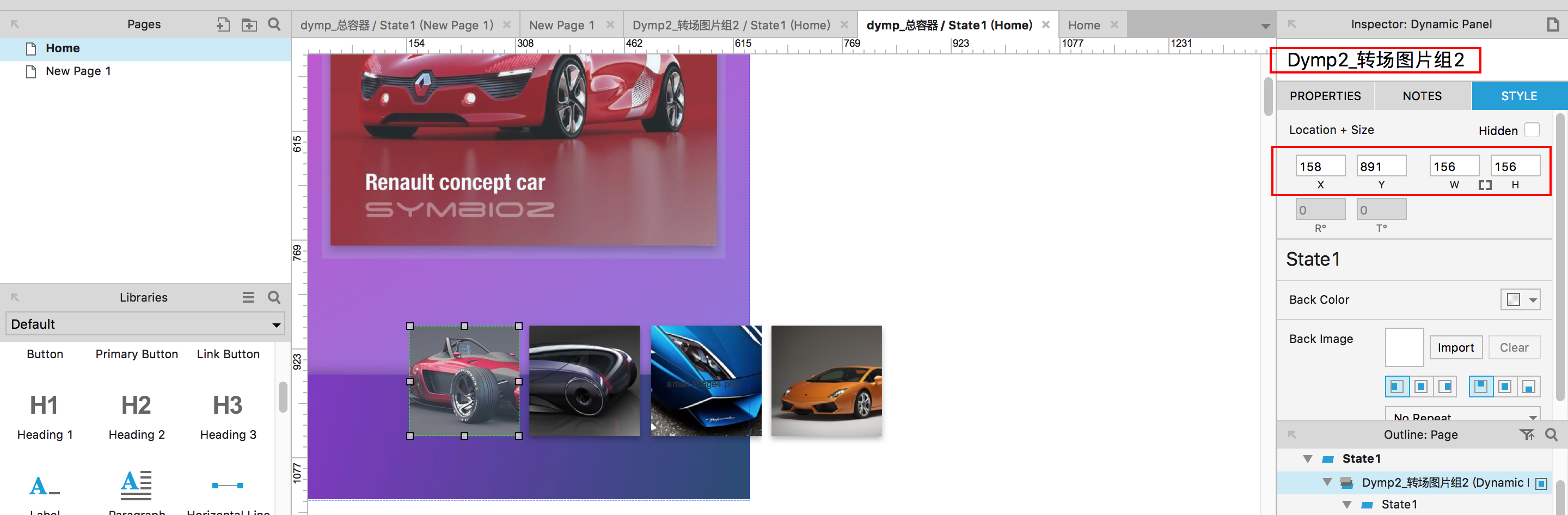Viewport: 1568px width, 515px height.
Task: Switch to Dymp2_转场图片组2 / State1 (Home) tab
Action: pos(731,25)
